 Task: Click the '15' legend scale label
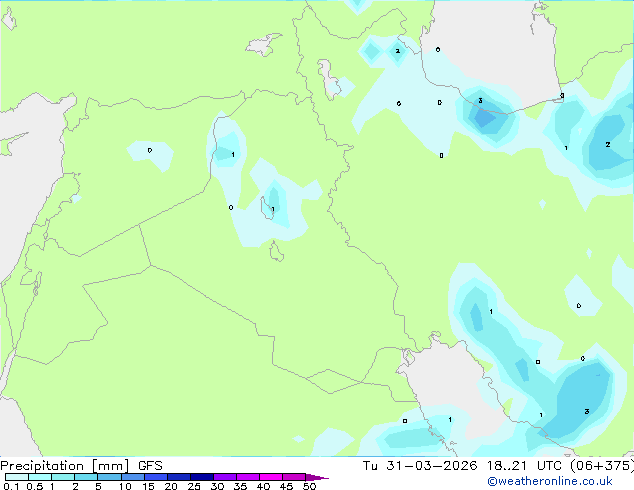click(148, 486)
